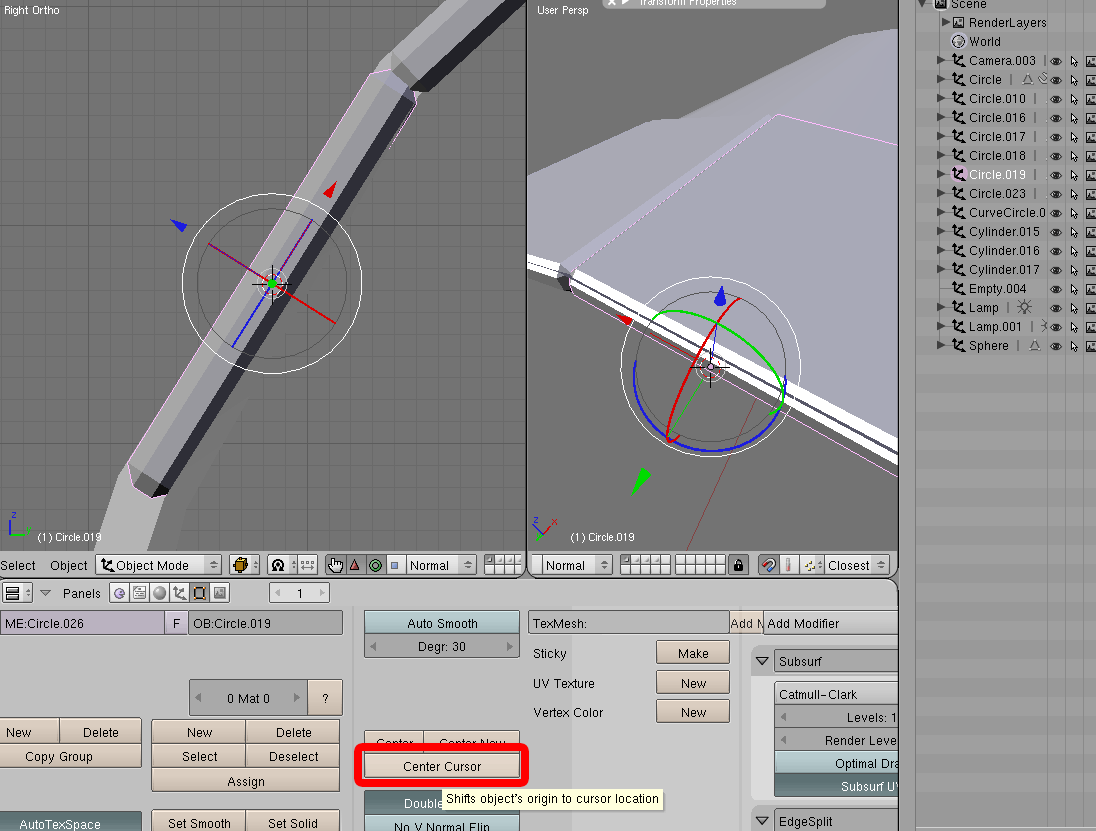
Task: Open the Add Modifier menu
Action: tap(830, 623)
